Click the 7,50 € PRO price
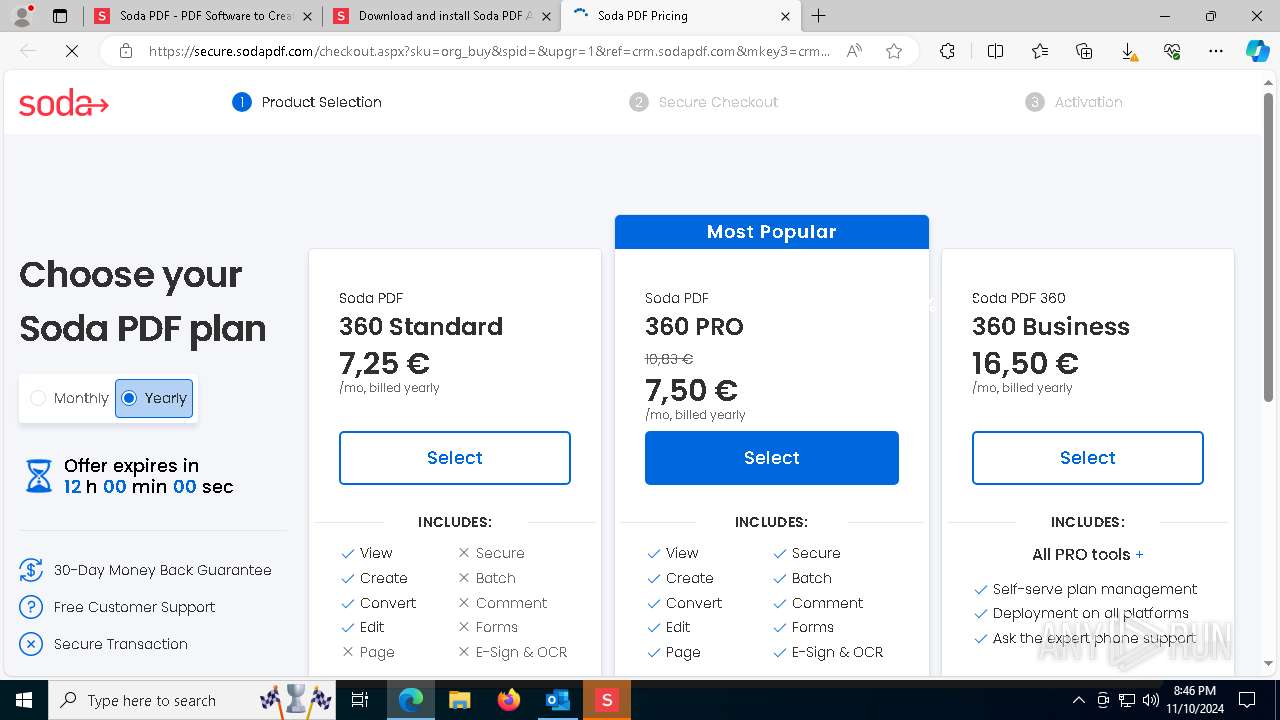This screenshot has width=1280, height=720. tap(692, 390)
